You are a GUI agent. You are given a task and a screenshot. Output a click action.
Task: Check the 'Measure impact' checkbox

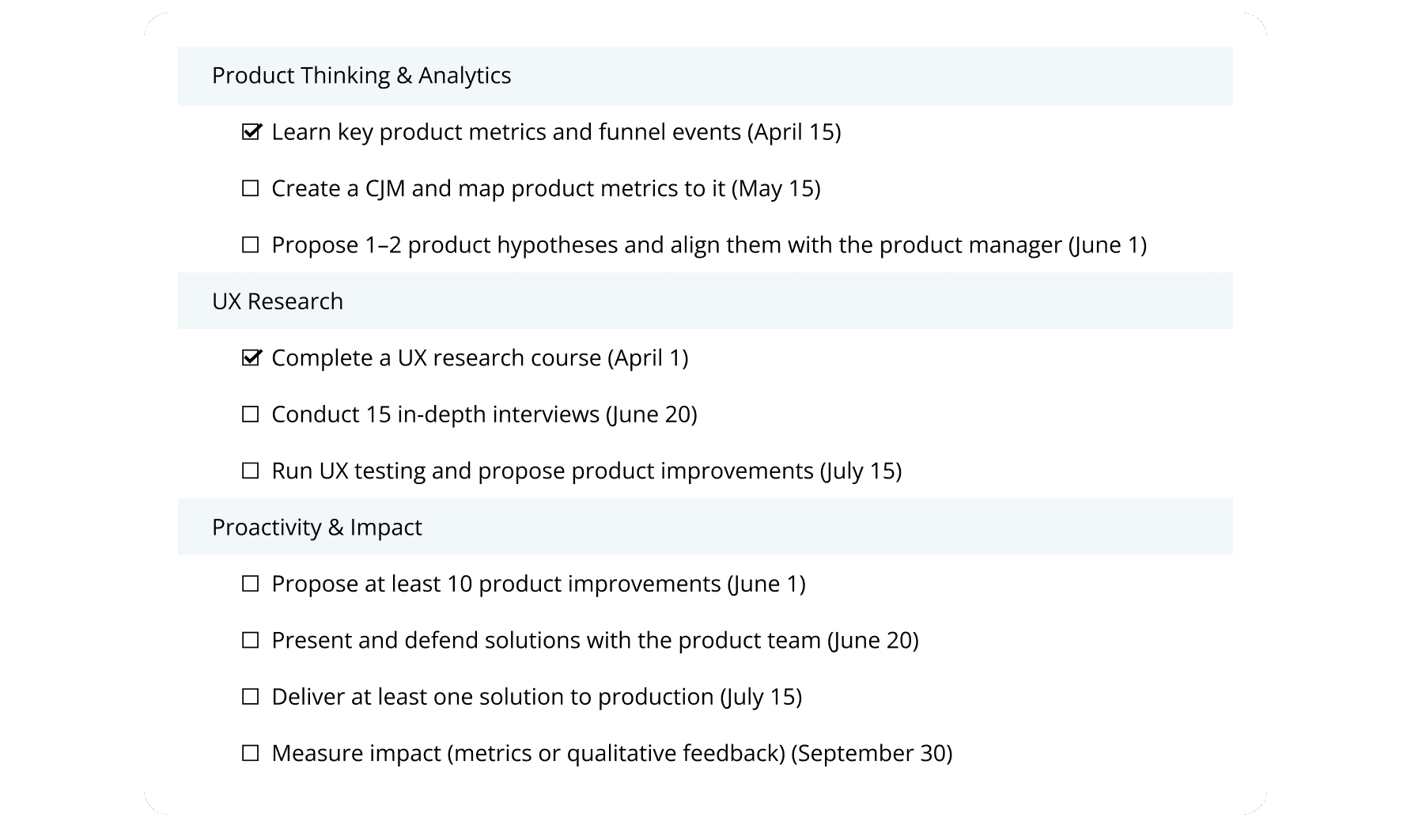[x=250, y=753]
